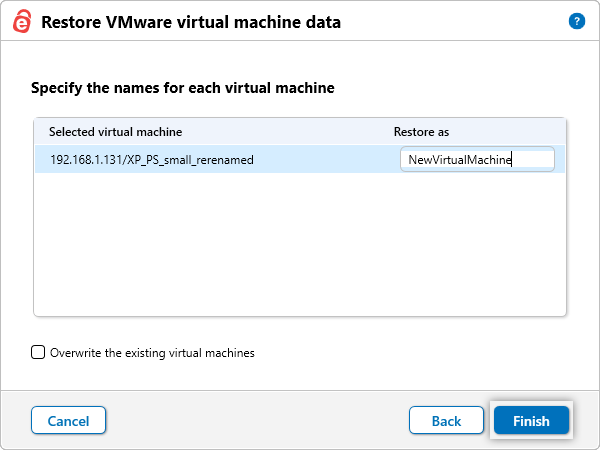600x450 pixels.
Task: Click the 'Overwrite the existing virtual machines' label
Action: coord(152,352)
